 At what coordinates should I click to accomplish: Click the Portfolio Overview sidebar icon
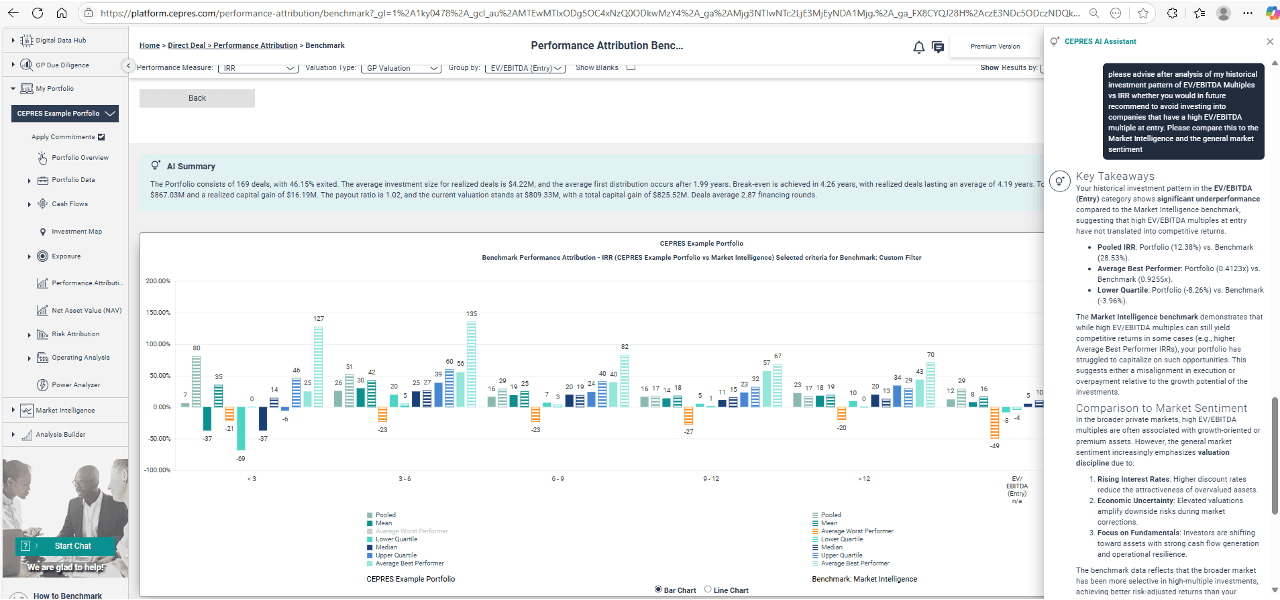pyautogui.click(x=42, y=158)
